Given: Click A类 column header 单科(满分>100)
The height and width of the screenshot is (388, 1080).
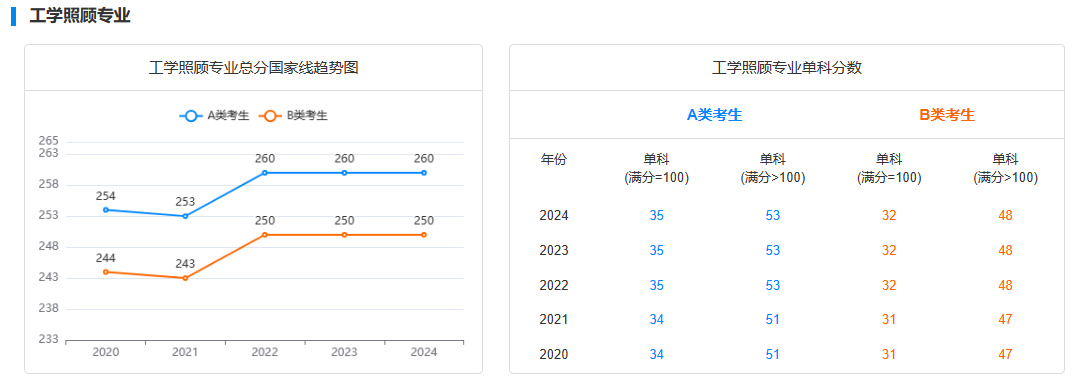Looking at the screenshot, I should 773,169.
